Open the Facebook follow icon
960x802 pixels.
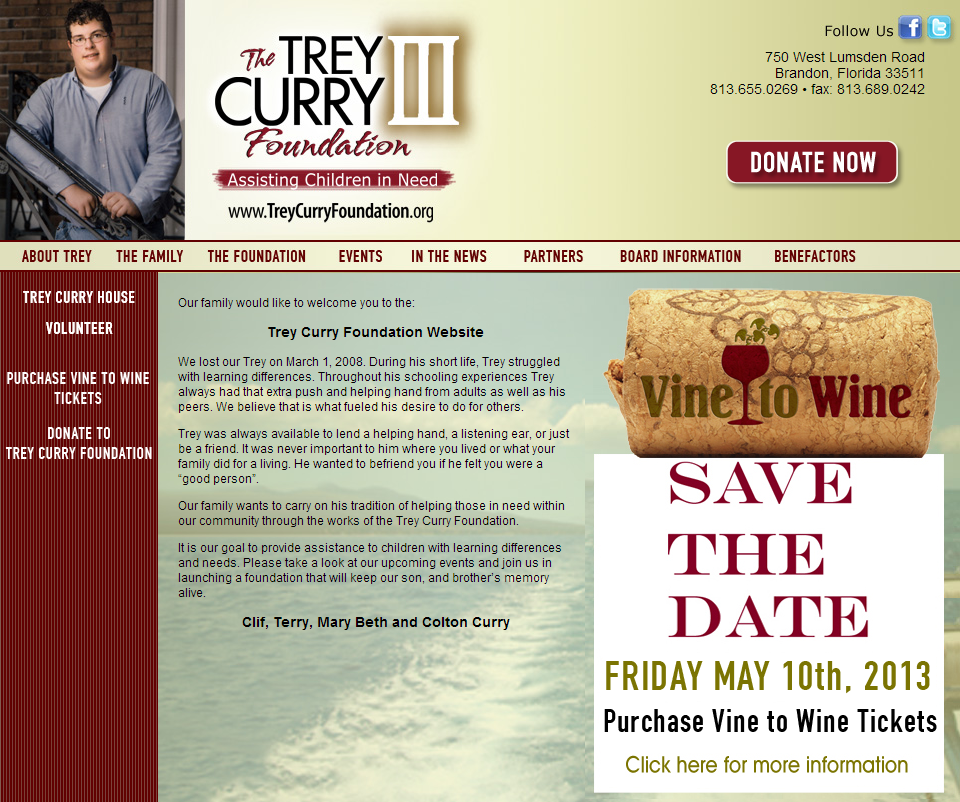[x=910, y=28]
